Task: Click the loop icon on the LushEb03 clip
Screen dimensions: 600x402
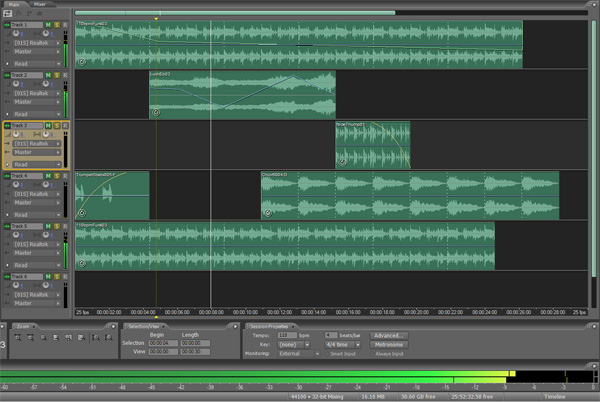Action: tap(156, 113)
